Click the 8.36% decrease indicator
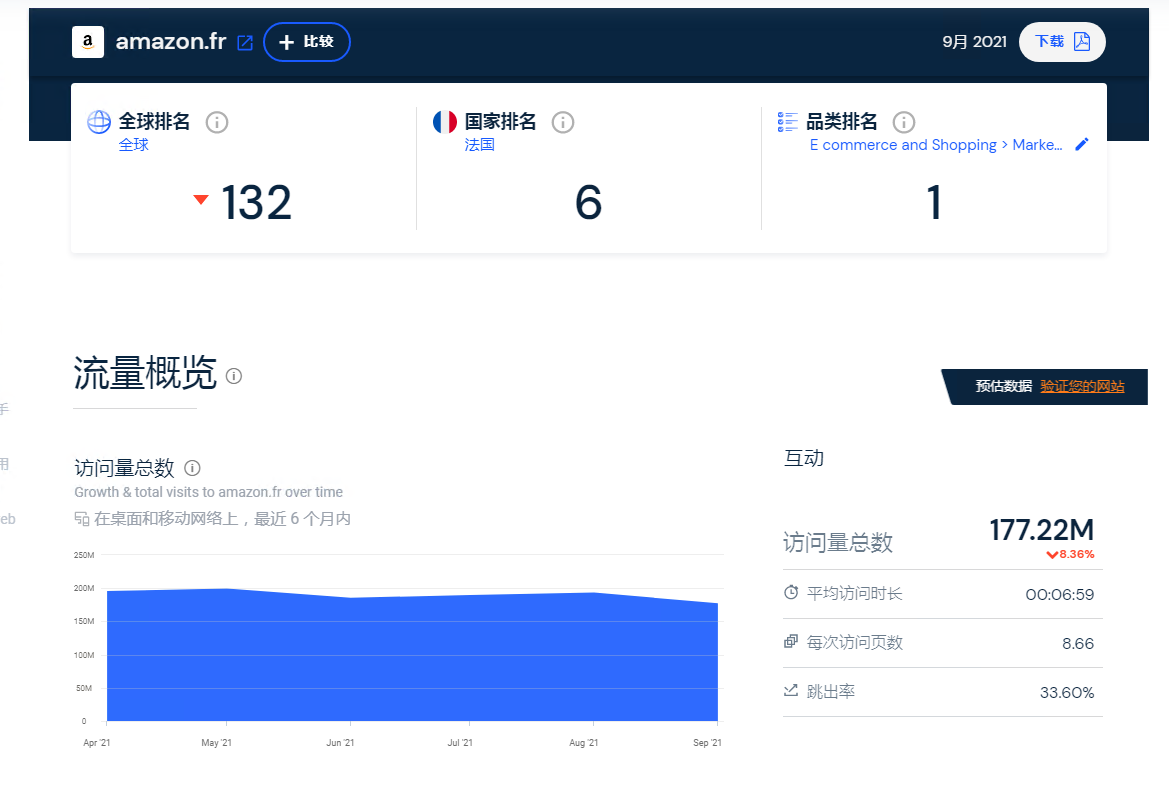This screenshot has height=787, width=1169. [x=1070, y=554]
